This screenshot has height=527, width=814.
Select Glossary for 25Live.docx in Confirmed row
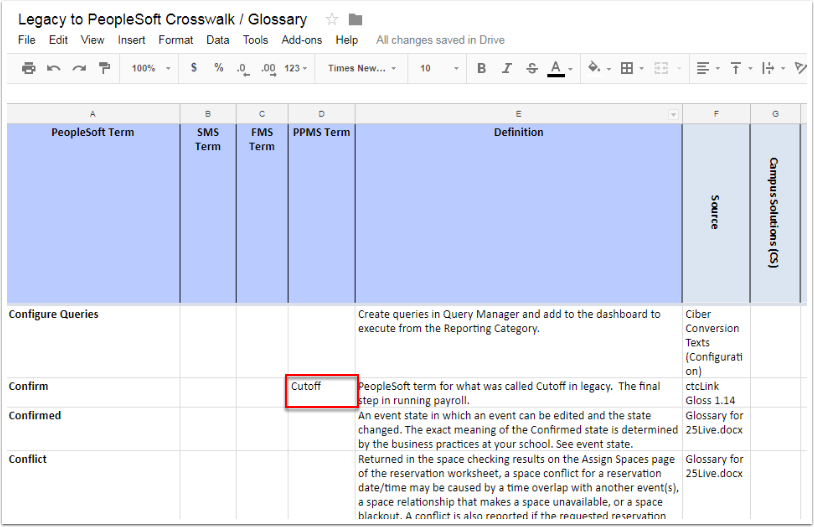[716, 429]
